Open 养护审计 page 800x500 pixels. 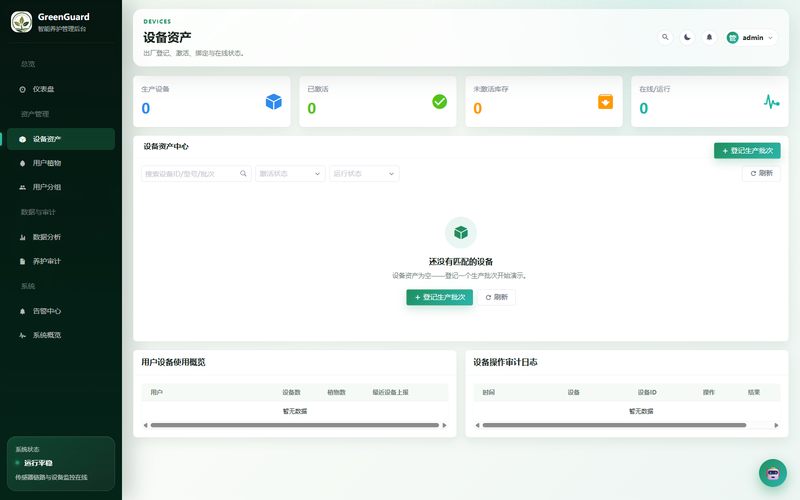[61, 261]
